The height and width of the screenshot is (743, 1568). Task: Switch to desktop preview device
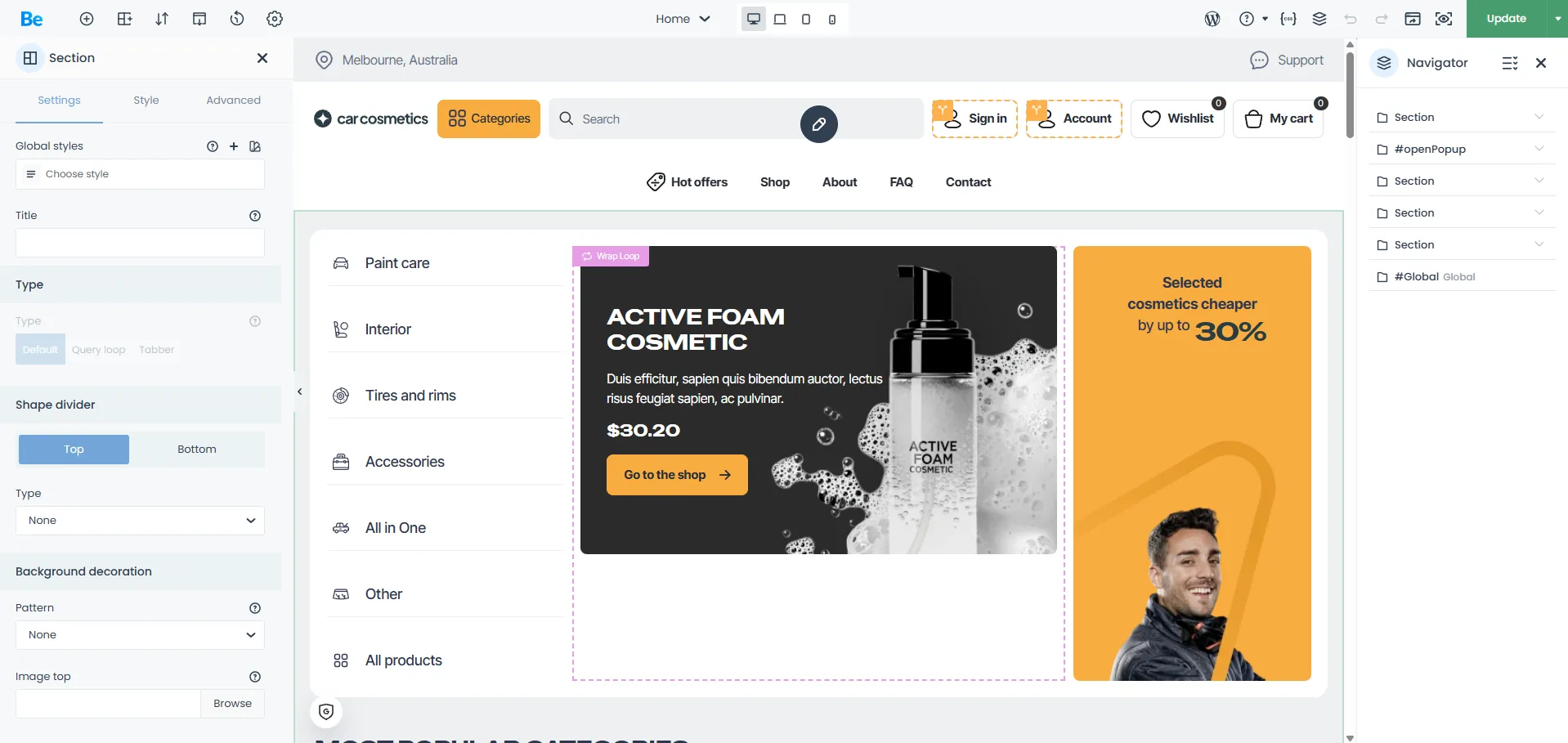754,19
